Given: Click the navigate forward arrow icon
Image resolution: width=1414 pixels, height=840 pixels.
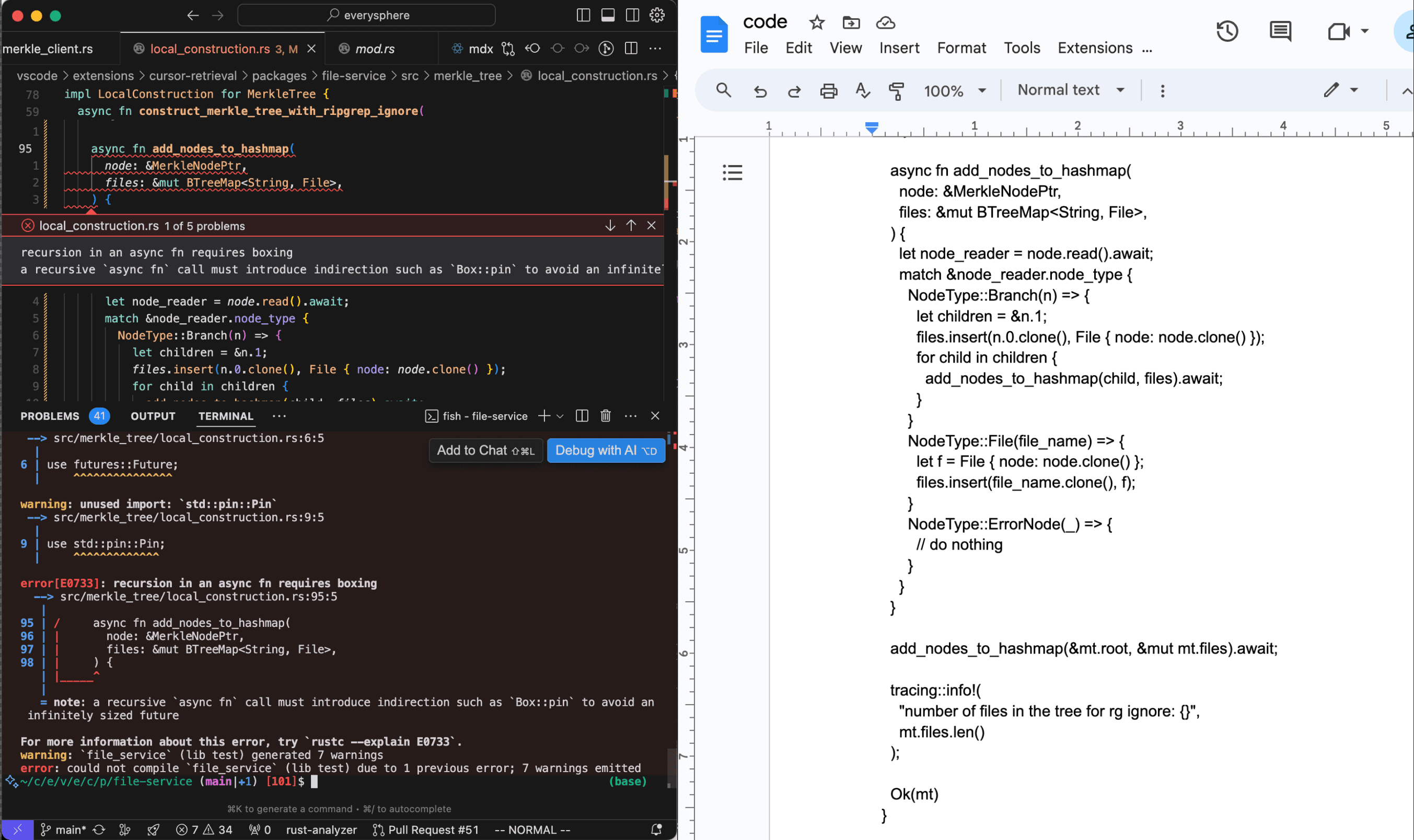Looking at the screenshot, I should click(x=215, y=15).
